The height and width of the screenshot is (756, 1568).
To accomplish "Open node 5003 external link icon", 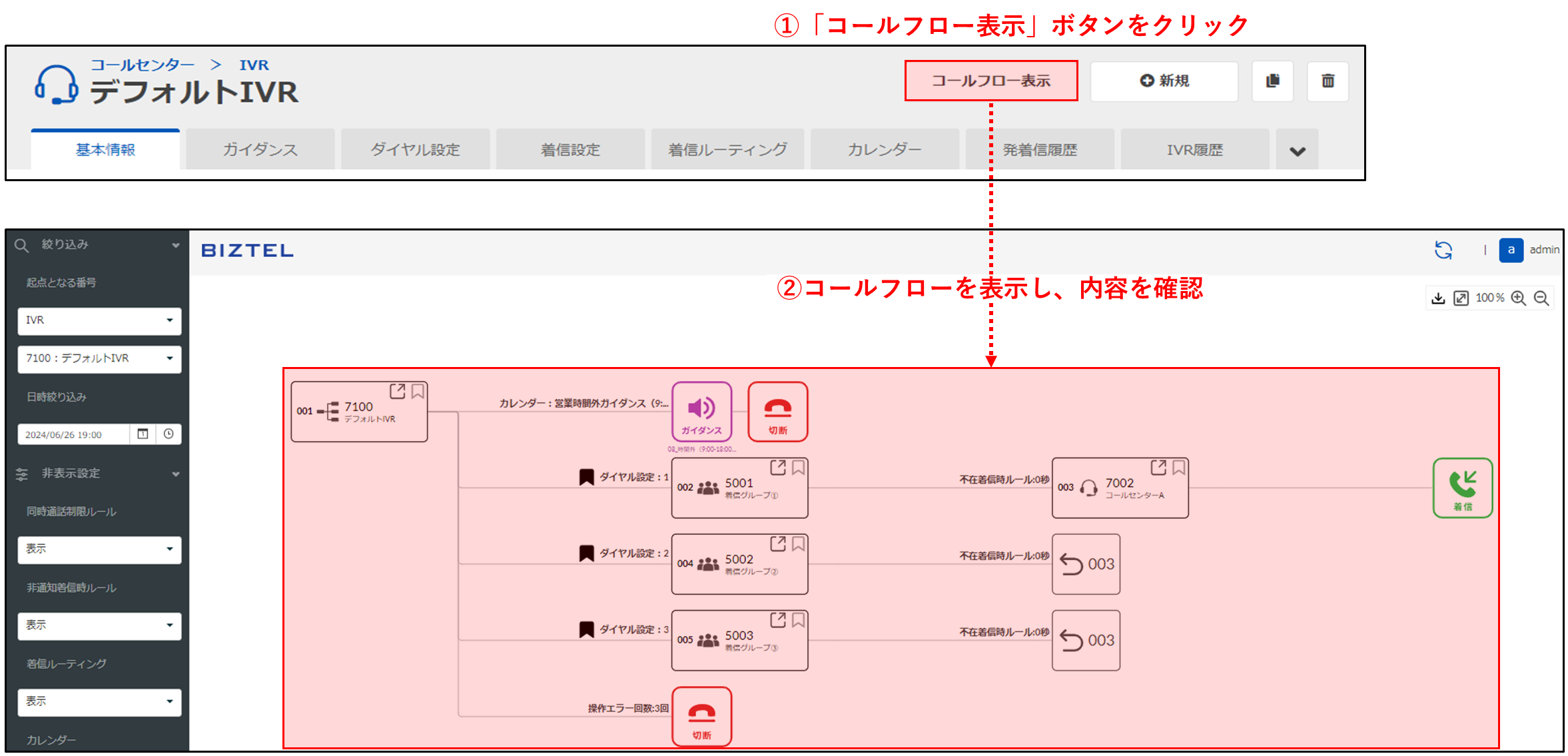I will [x=778, y=620].
